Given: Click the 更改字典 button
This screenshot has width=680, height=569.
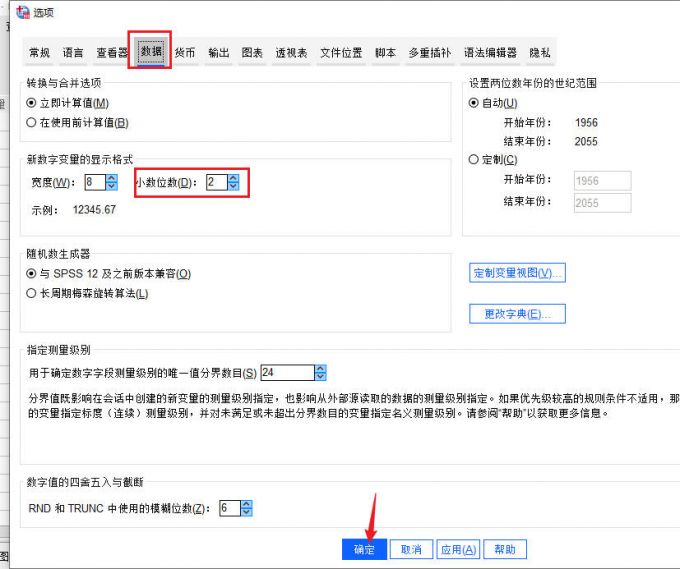Looking at the screenshot, I should (517, 314).
